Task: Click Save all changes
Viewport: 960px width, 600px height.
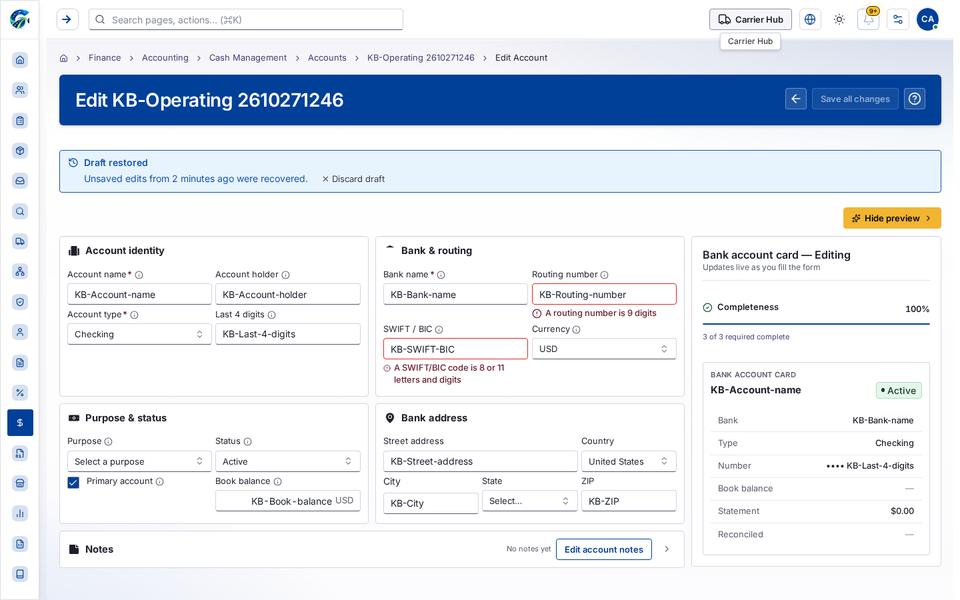Action: (855, 99)
